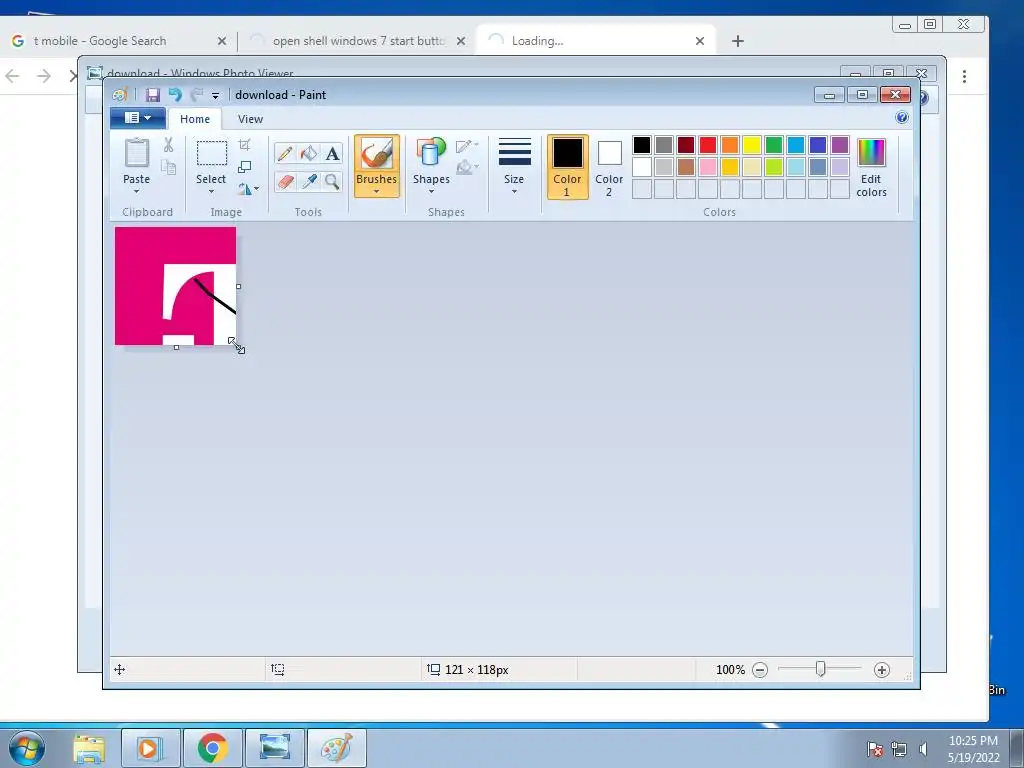This screenshot has height=768, width=1024.
Task: Click the zoom slider handle
Action: (821, 669)
